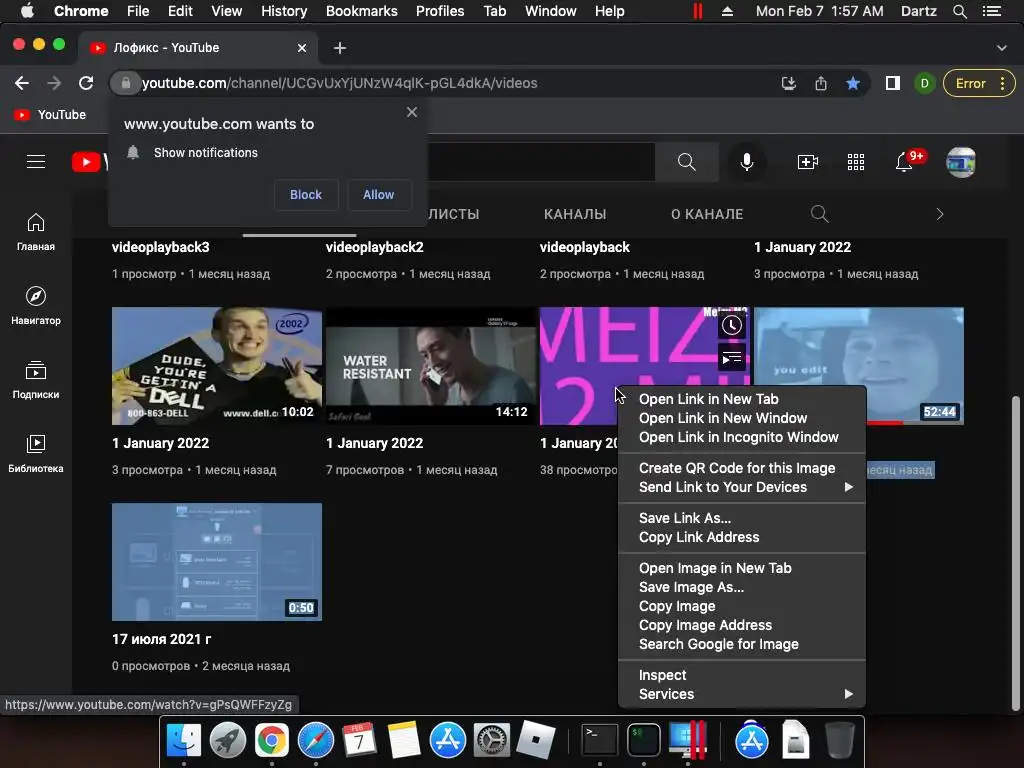1024x768 pixels.
Task: Open Safari from the Dock
Action: coord(315,740)
